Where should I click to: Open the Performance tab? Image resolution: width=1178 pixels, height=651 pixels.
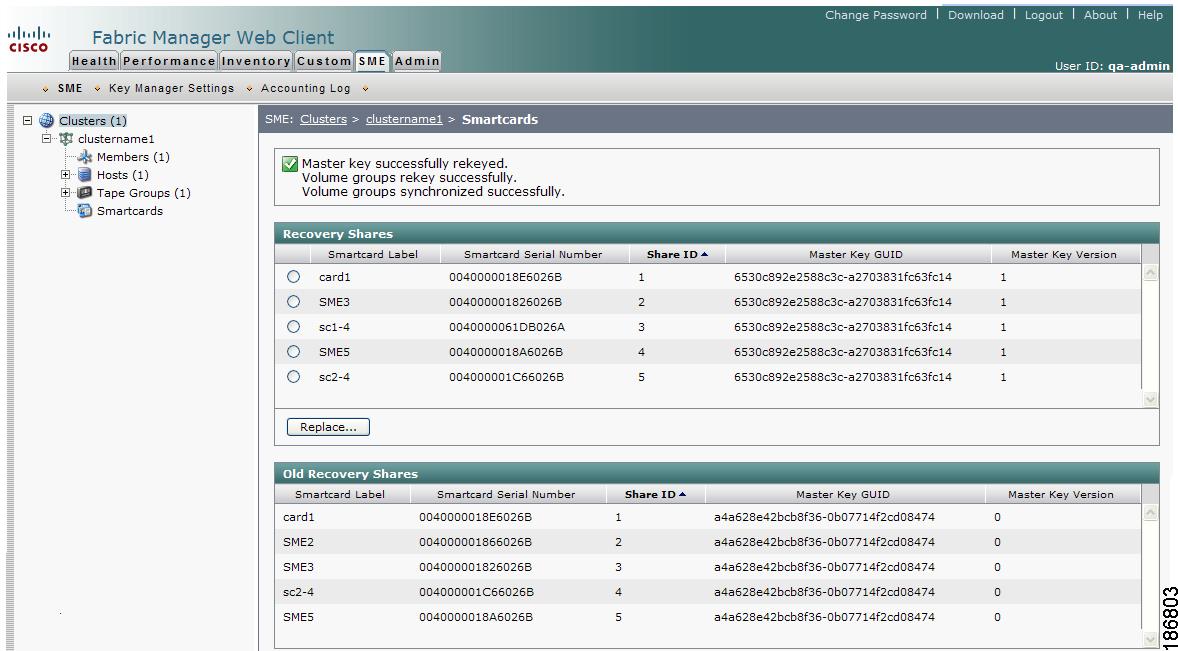click(169, 62)
